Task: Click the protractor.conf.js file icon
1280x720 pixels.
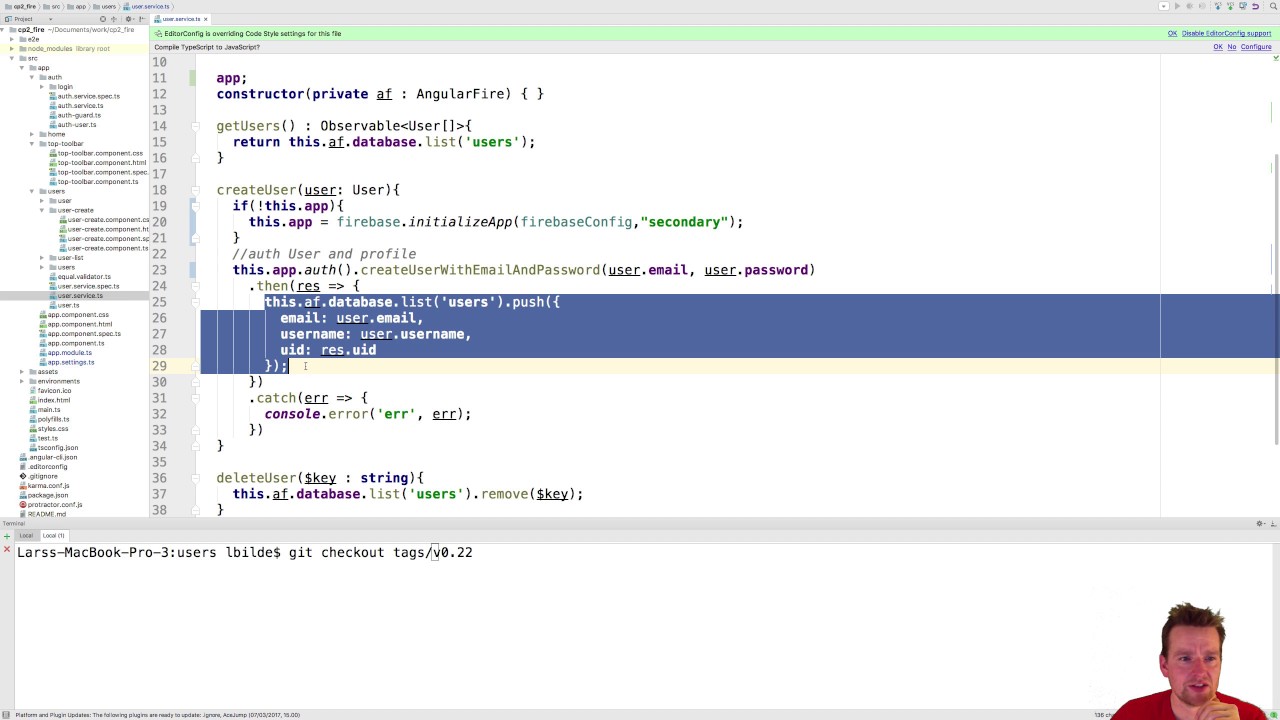Action: pyautogui.click(x=23, y=505)
